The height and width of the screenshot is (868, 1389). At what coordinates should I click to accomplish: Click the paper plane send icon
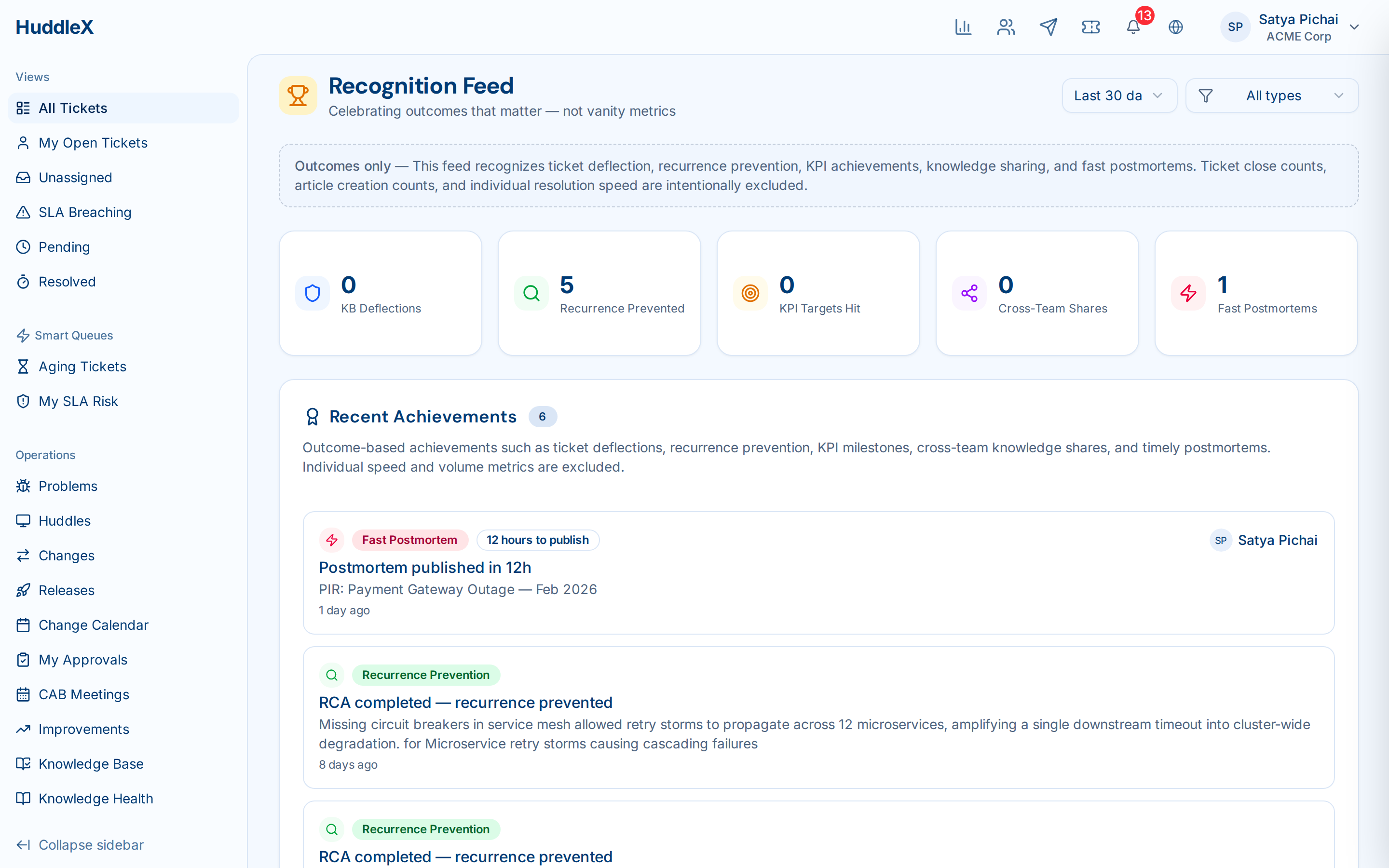point(1048,27)
